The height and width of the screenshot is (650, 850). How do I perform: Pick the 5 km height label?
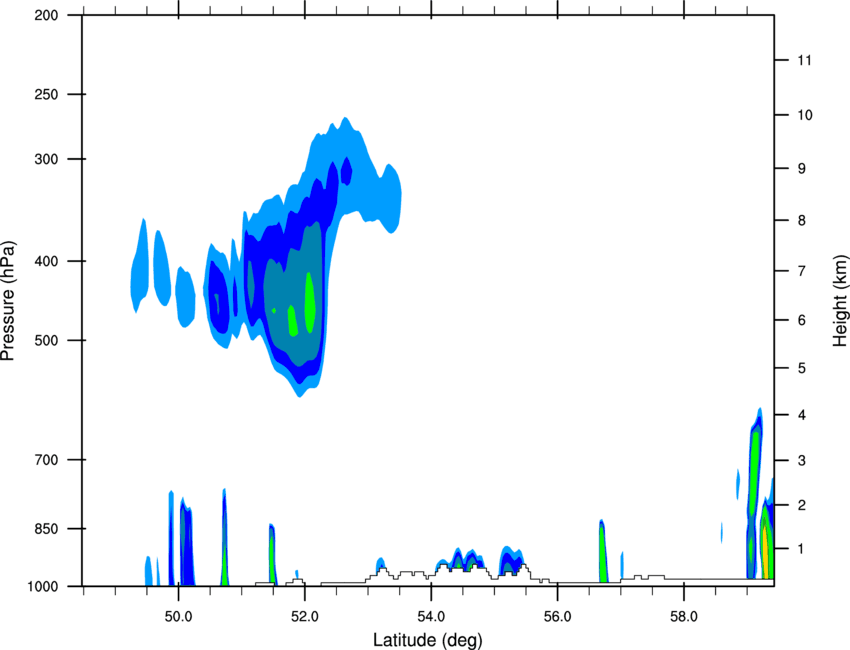[x=802, y=368]
